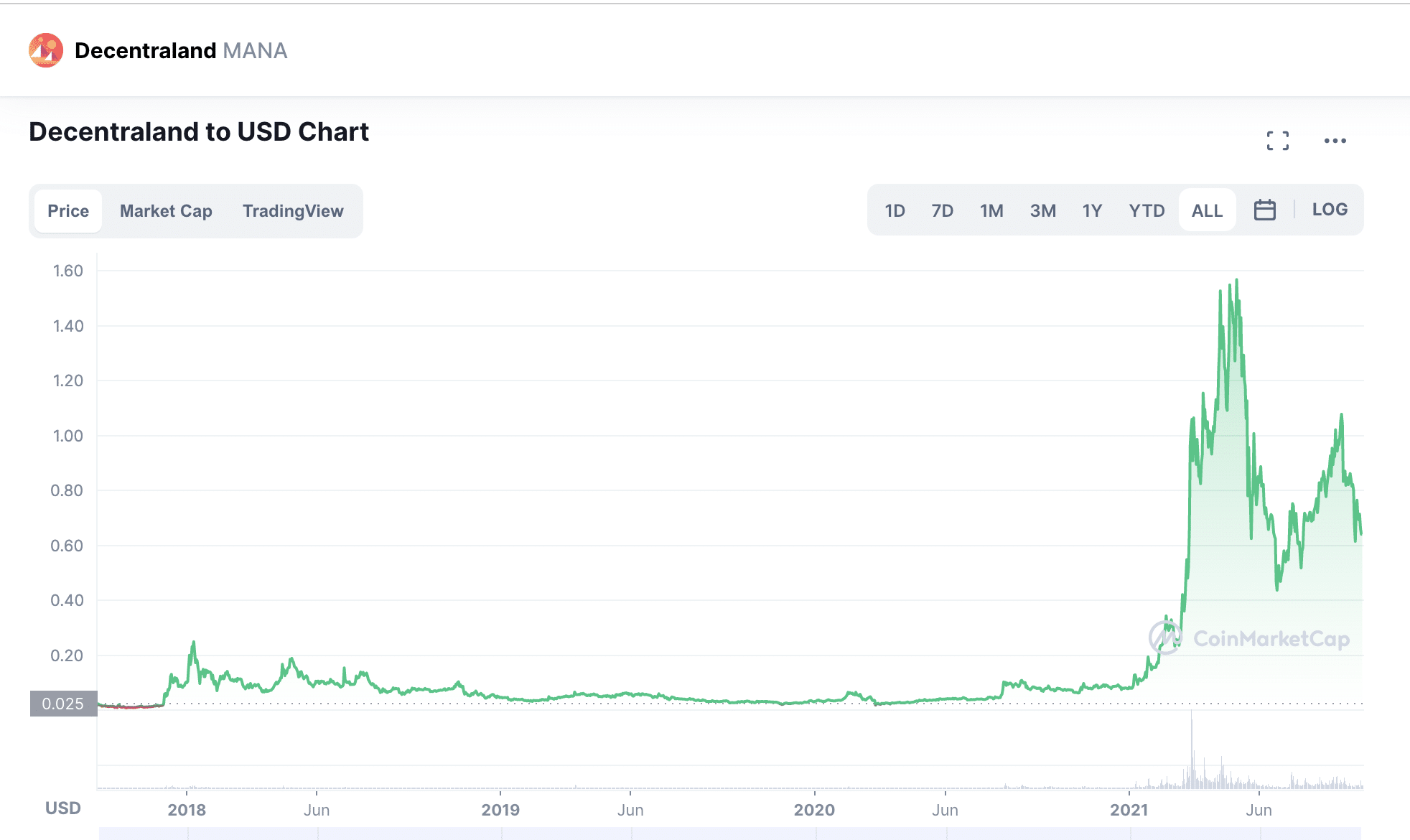Select the 1Y time range
This screenshot has height=840, width=1410.
[x=1092, y=210]
